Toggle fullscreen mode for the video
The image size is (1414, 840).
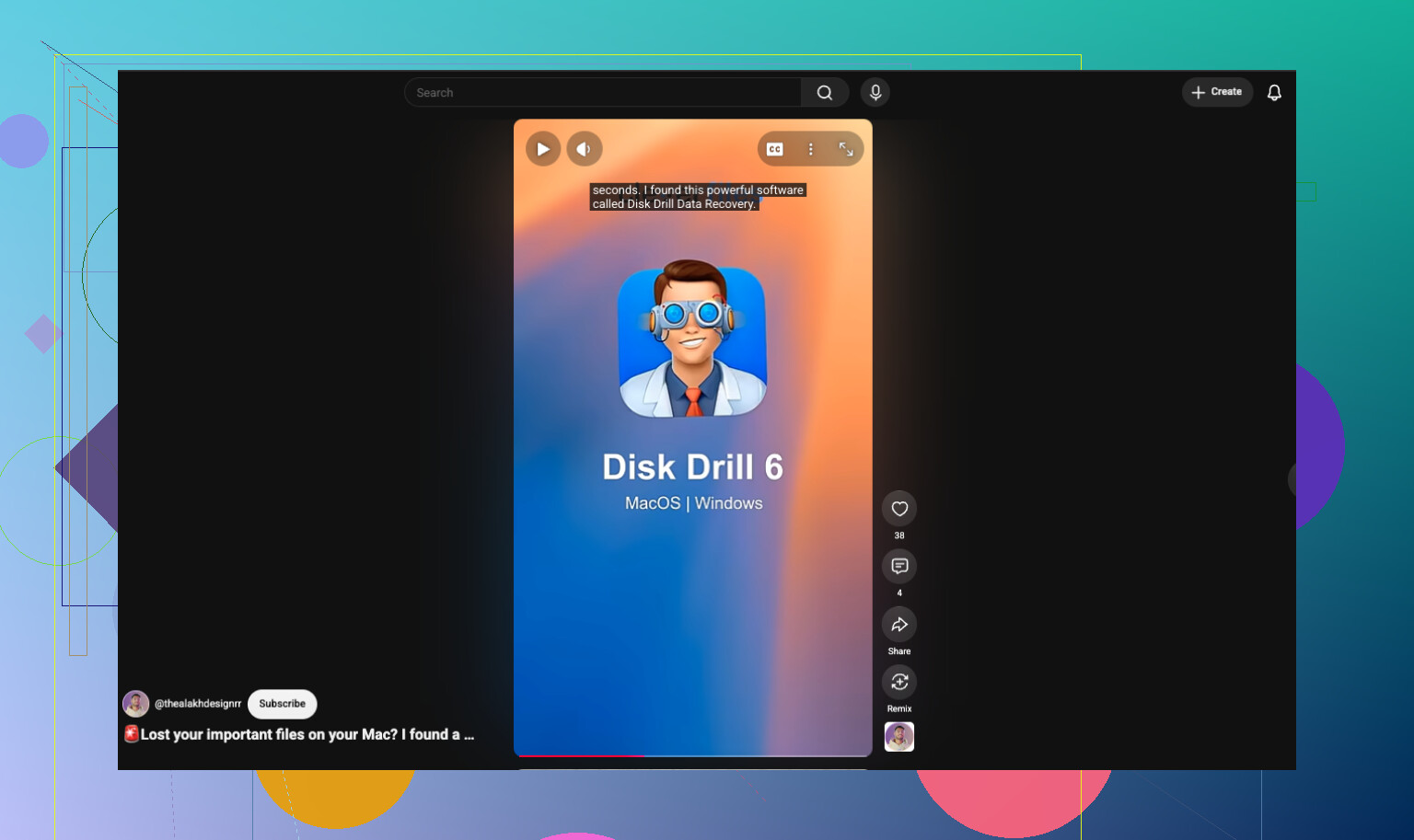(846, 149)
